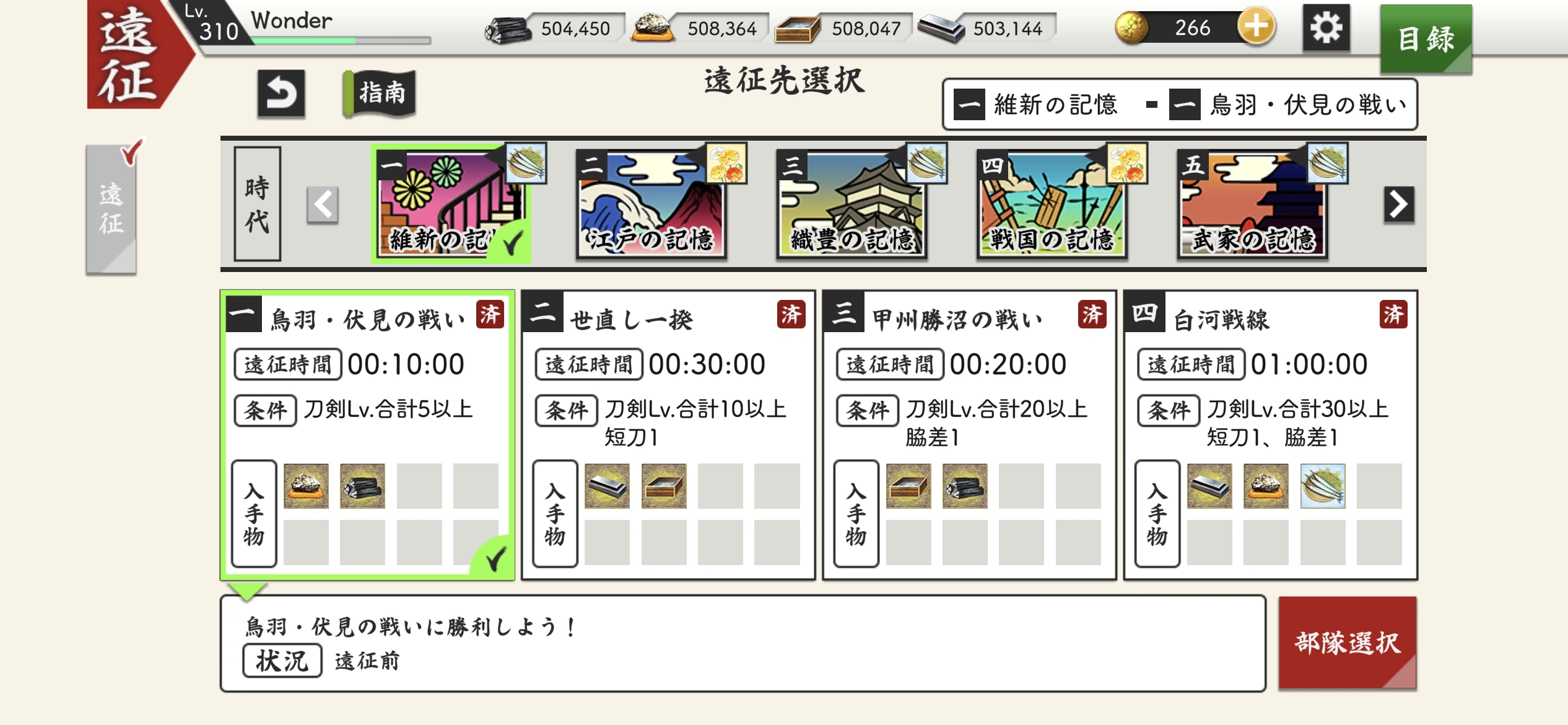Click the steel ingot resource icon

pyautogui.click(x=940, y=29)
